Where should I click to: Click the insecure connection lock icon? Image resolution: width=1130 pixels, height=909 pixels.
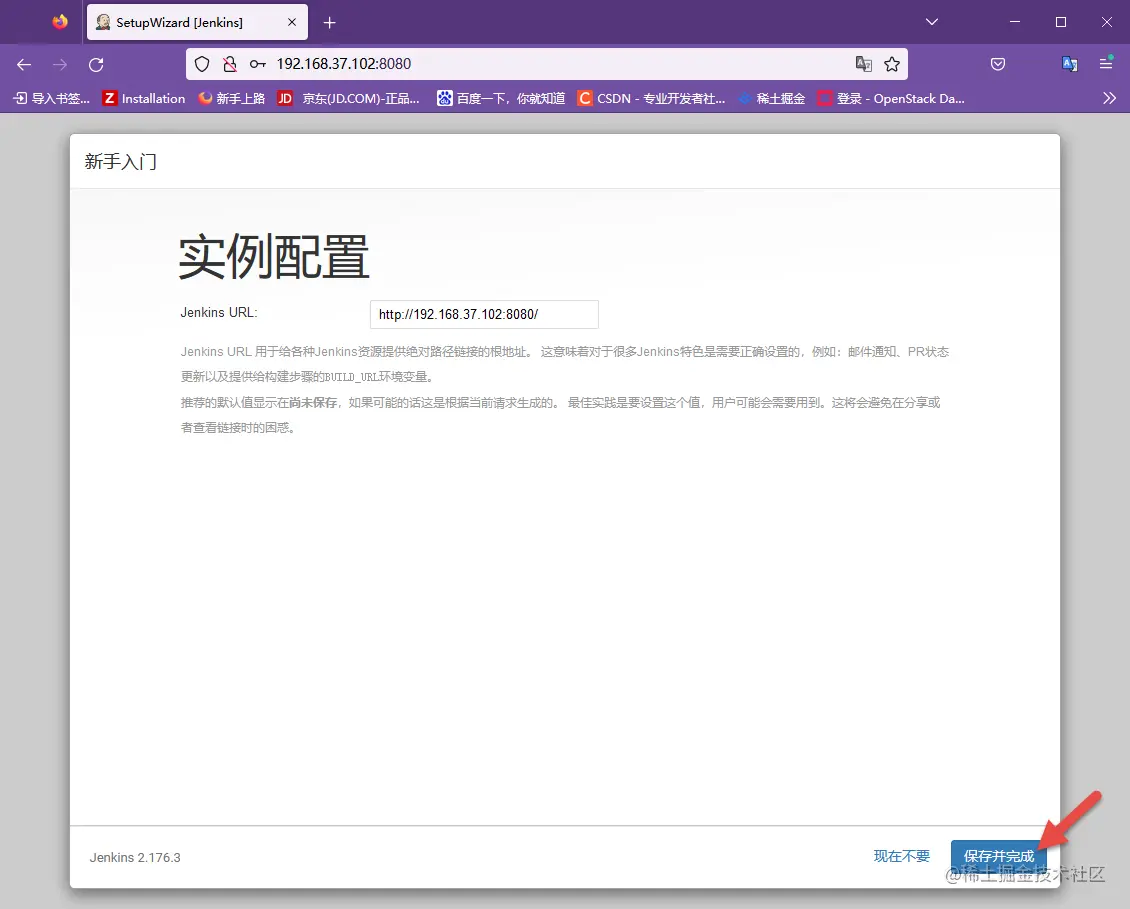(230, 64)
